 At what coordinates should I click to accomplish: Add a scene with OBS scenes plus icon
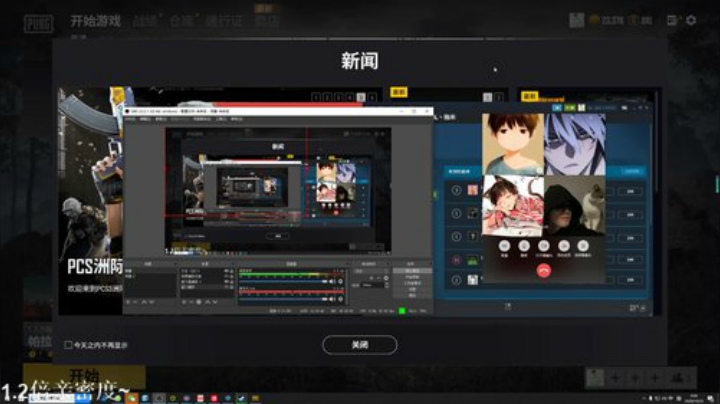click(x=128, y=302)
